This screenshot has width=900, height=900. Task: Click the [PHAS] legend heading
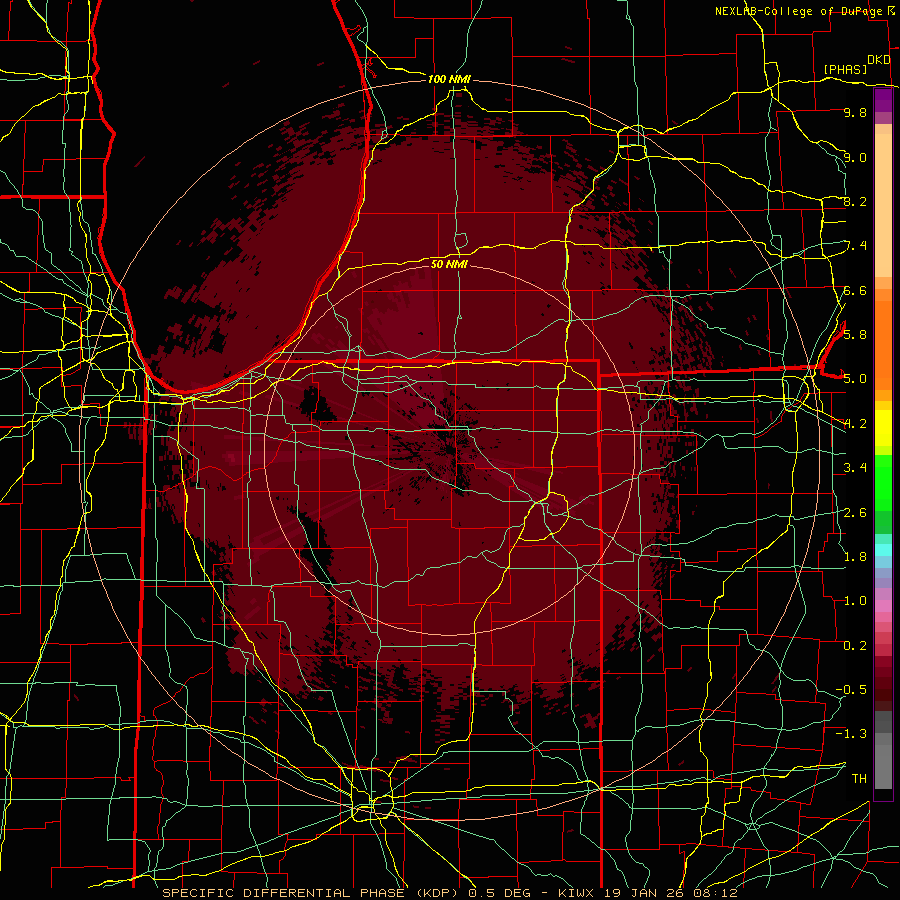(x=845, y=69)
